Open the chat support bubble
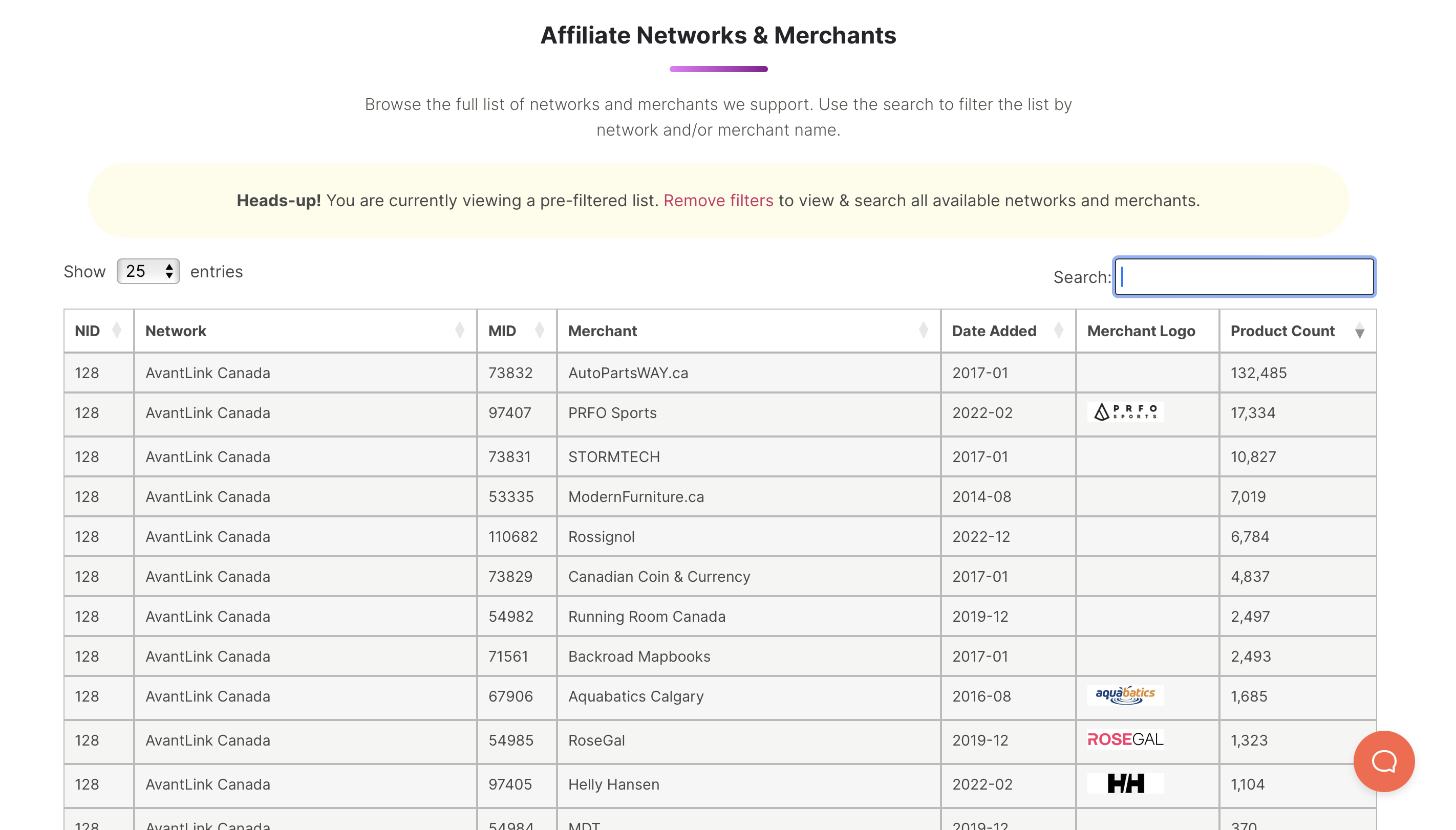Image resolution: width=1456 pixels, height=830 pixels. pyautogui.click(x=1384, y=761)
